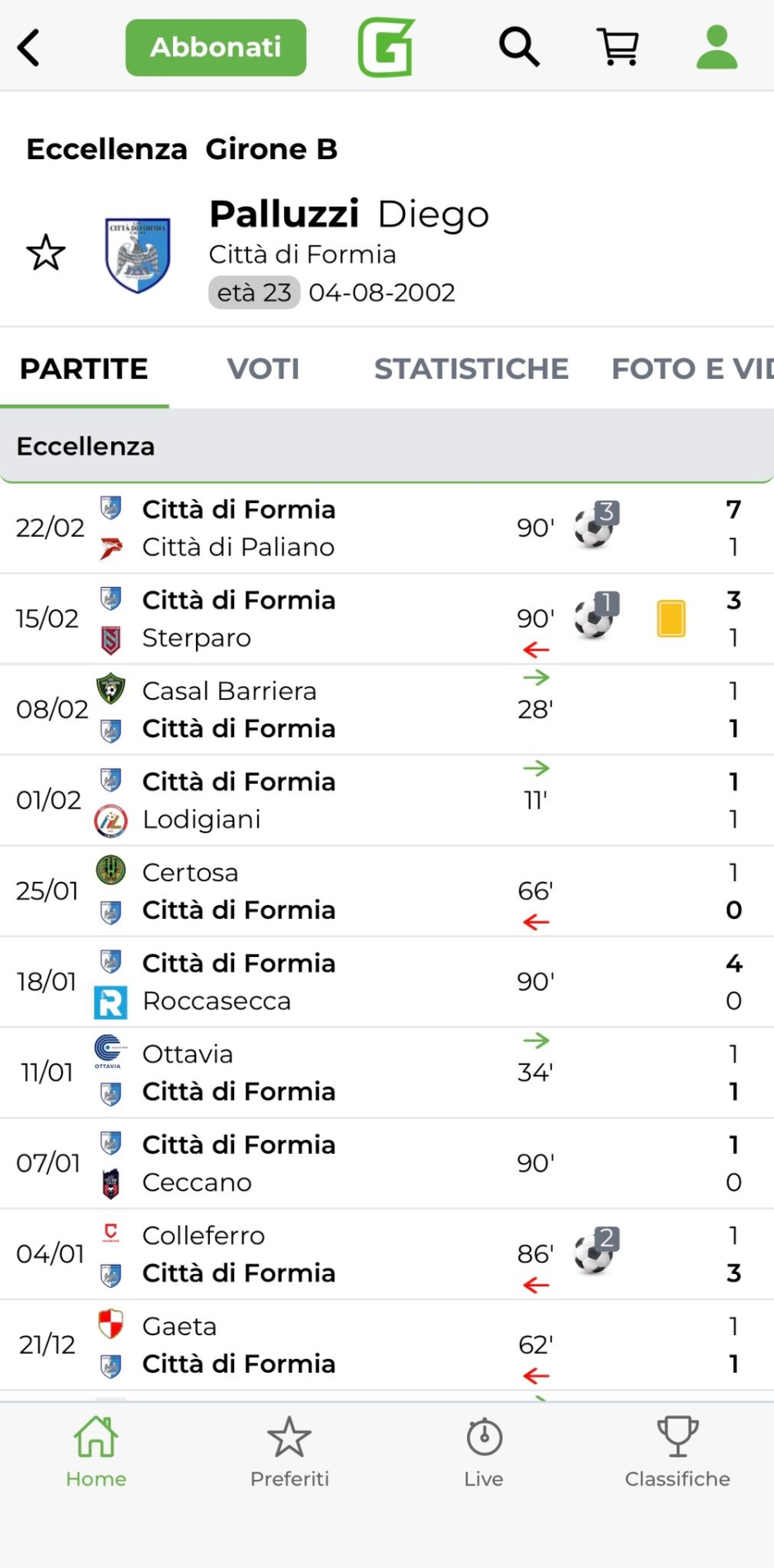Toggle favorite star for Palluzzi Diego

tap(46, 253)
